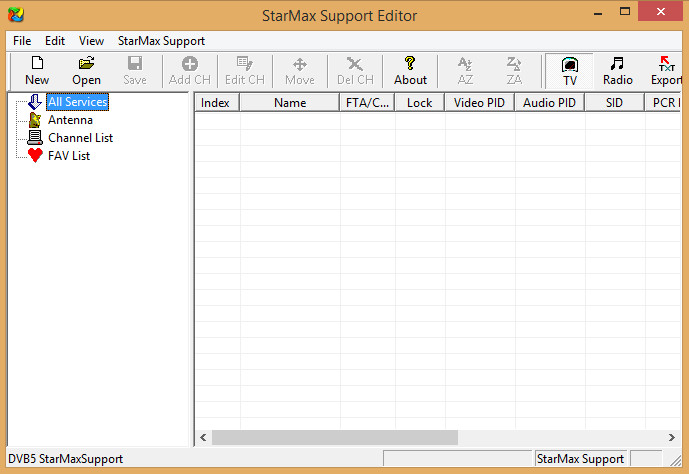Click the Move toolbar icon
Image resolution: width=689 pixels, height=474 pixels.
point(300,64)
